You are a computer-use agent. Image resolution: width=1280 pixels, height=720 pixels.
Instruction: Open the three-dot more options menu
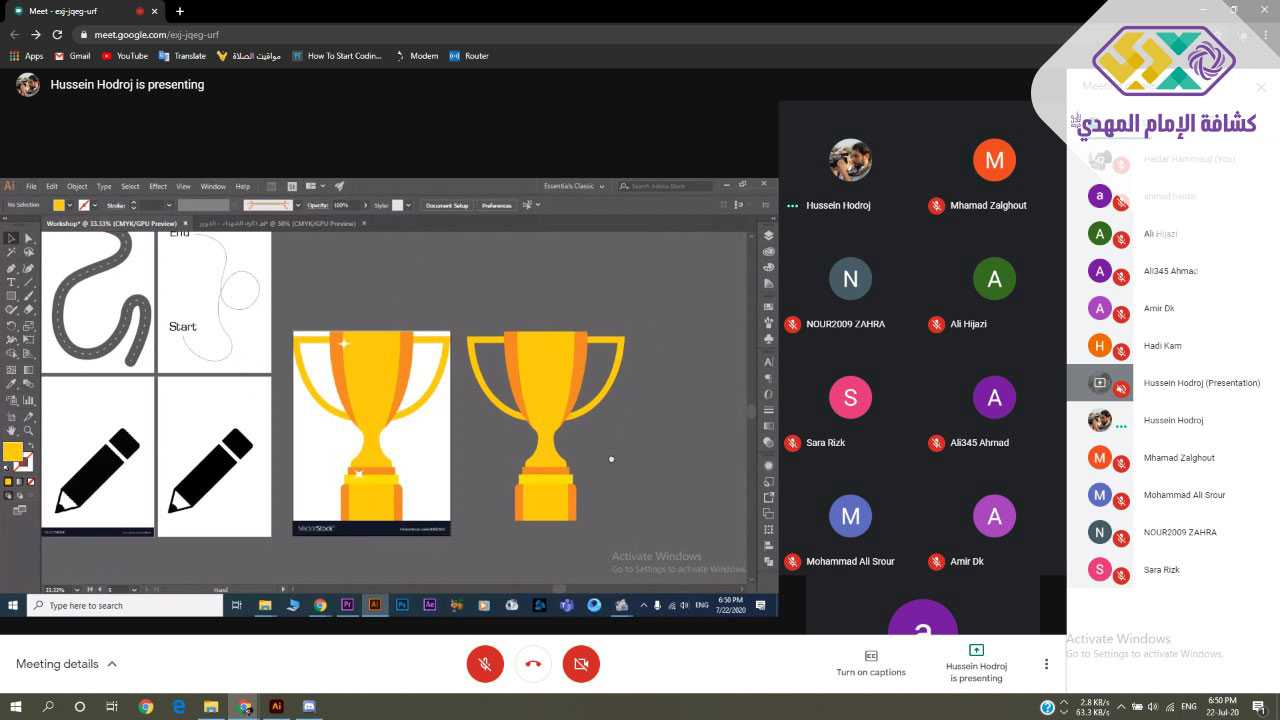[x=1046, y=664]
